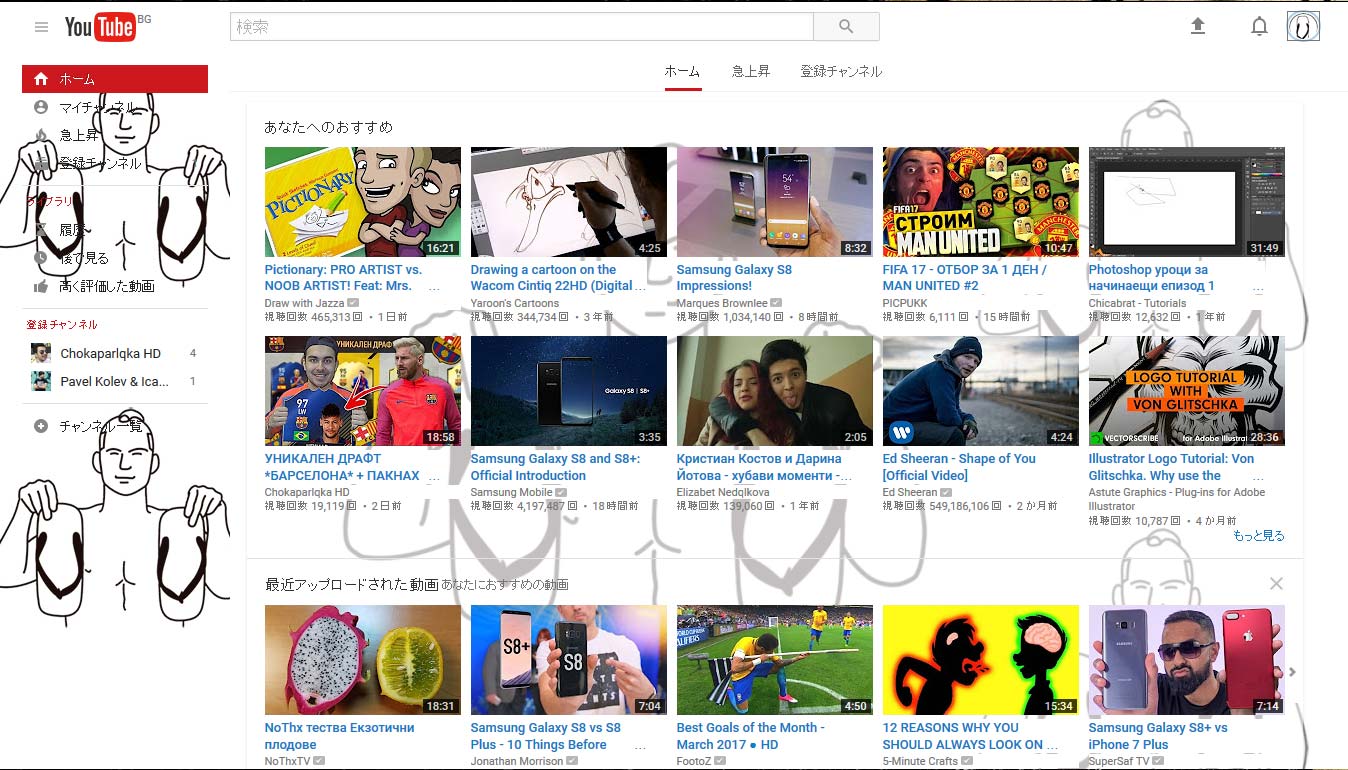Open the Best Goals football thumbnail
Screen dimensions: 1348x770
pos(775,660)
